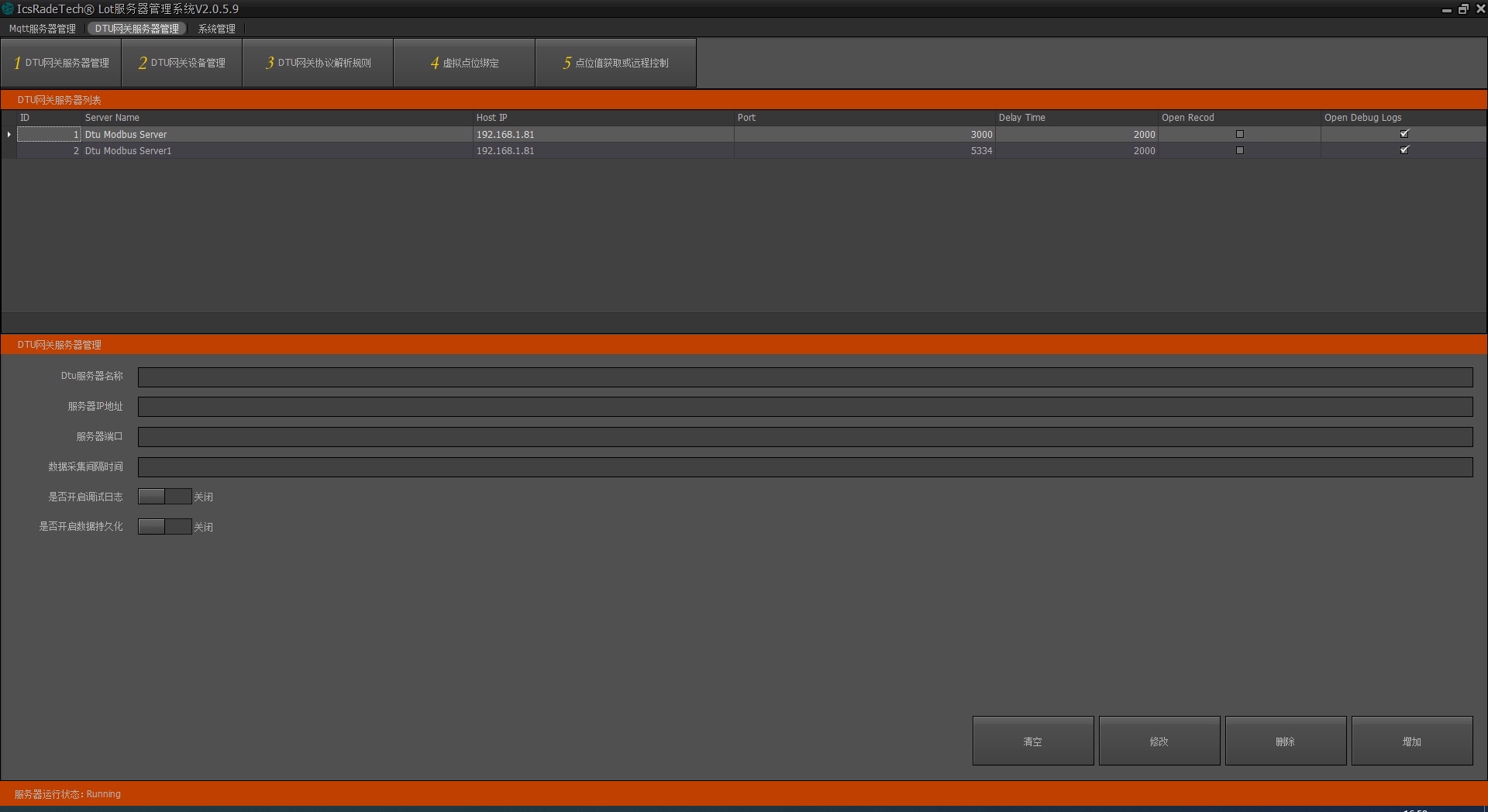1488x812 pixels.
Task: Select the DTU网关服务器管理 menu item
Action: click(137, 29)
